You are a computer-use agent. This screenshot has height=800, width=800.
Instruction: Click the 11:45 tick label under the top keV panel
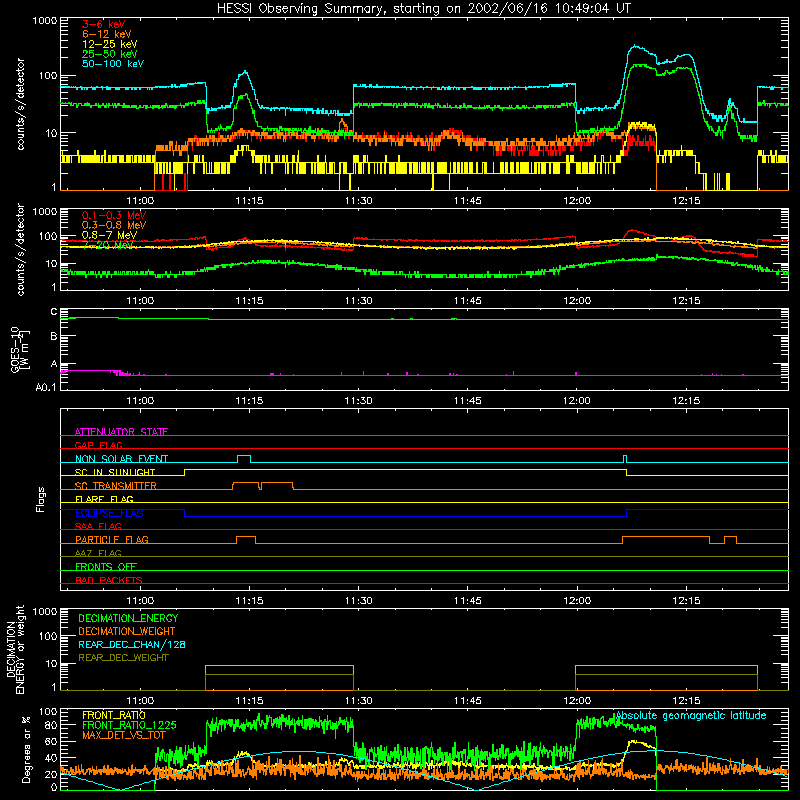pyautogui.click(x=468, y=201)
